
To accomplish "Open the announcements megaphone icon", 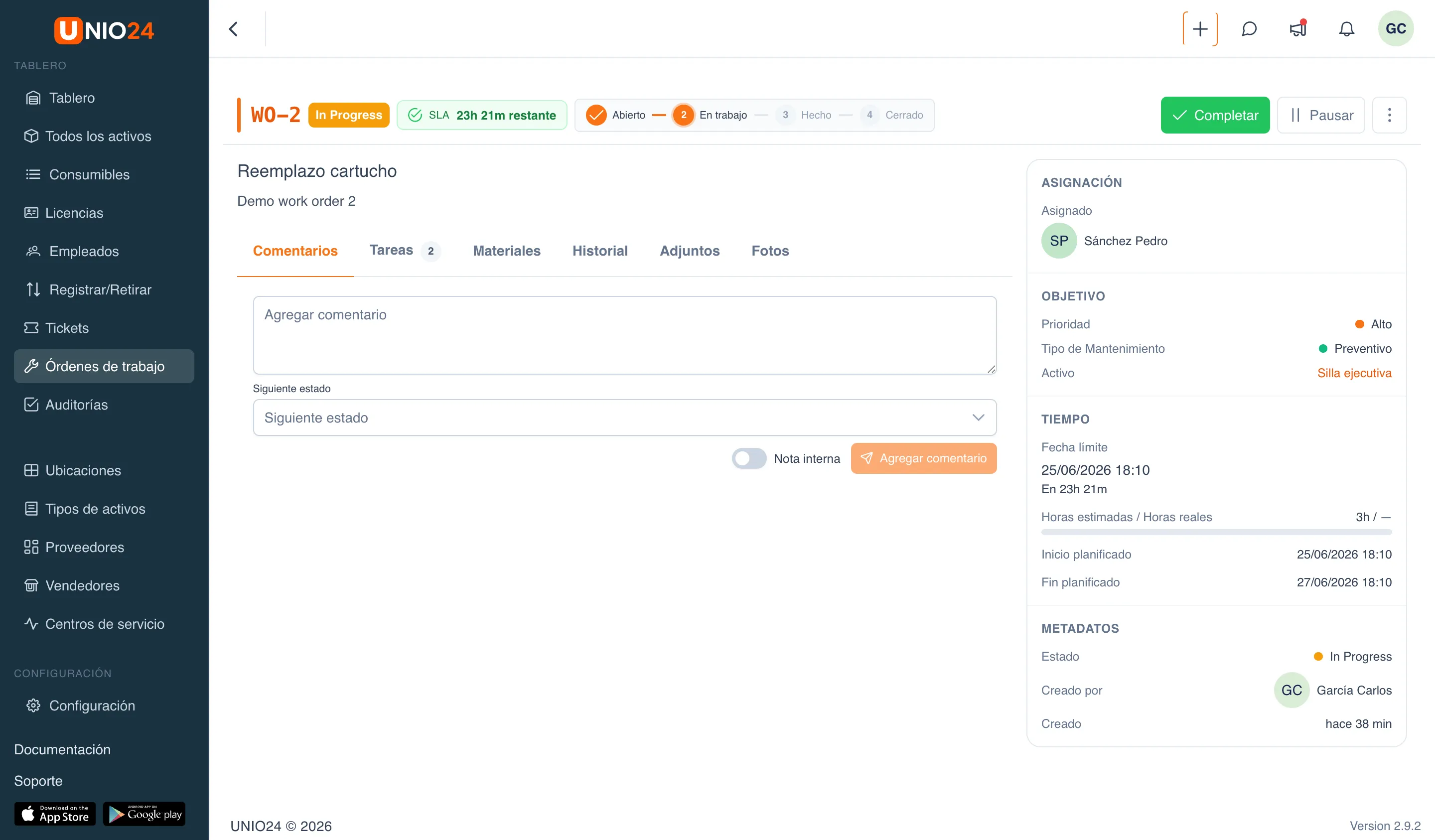I will click(1298, 29).
